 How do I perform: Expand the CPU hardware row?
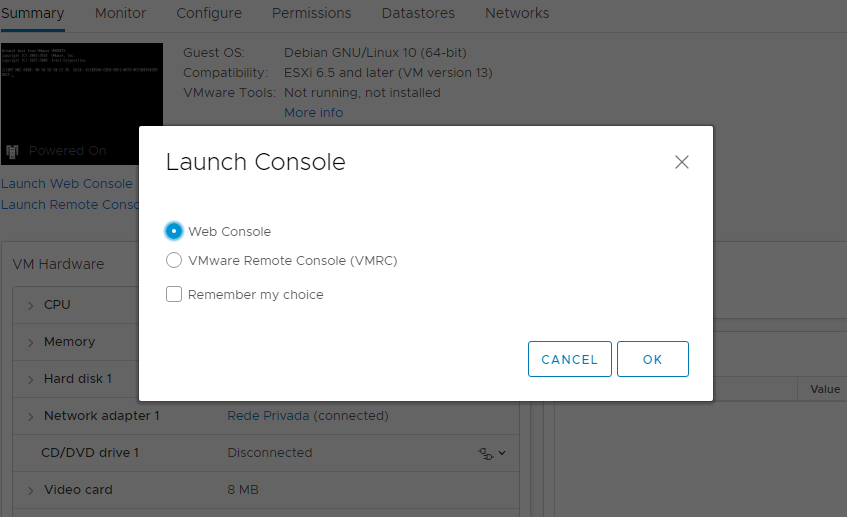(30, 305)
